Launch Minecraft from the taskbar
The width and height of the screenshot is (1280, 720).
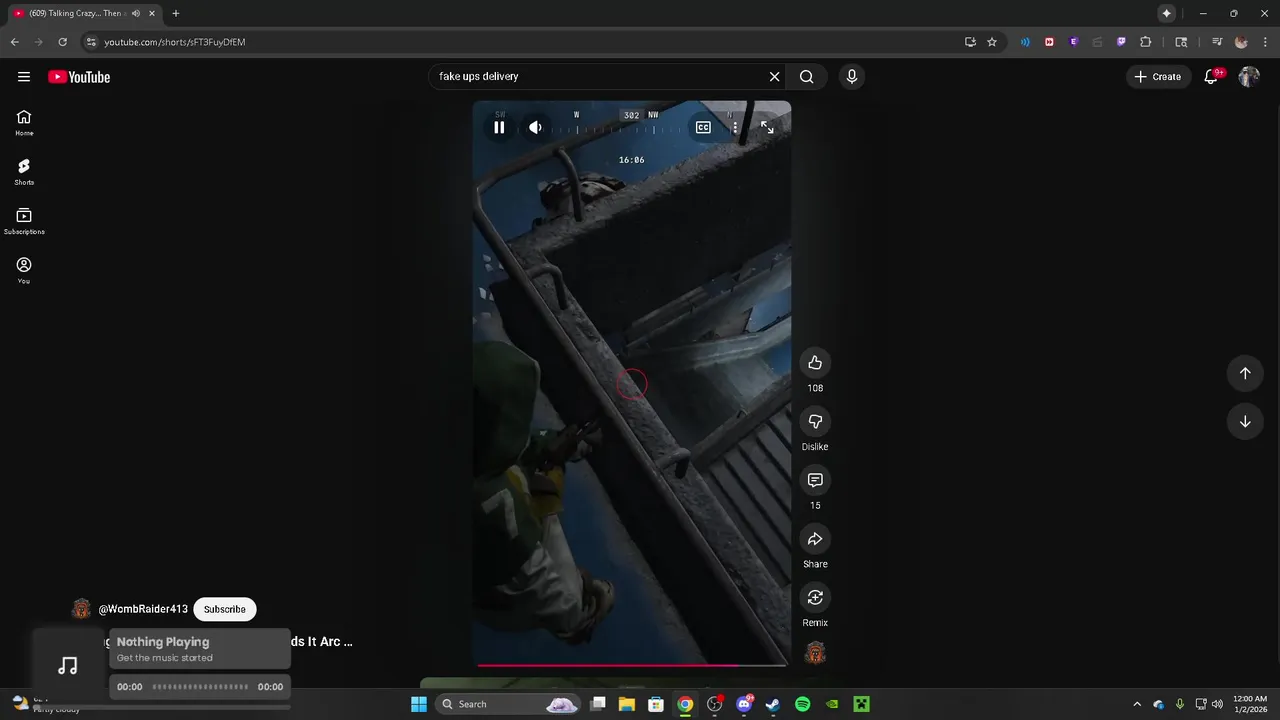[861, 704]
